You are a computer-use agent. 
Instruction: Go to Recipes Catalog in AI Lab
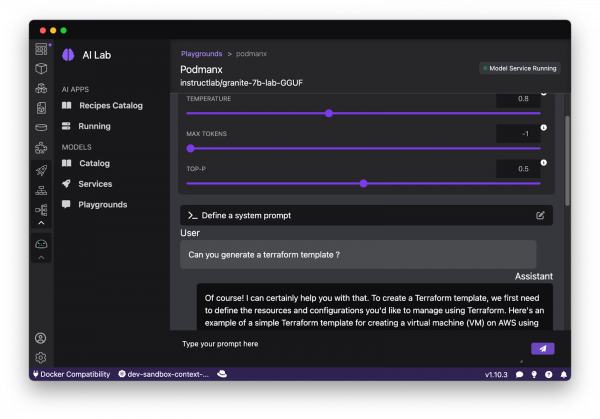110,105
